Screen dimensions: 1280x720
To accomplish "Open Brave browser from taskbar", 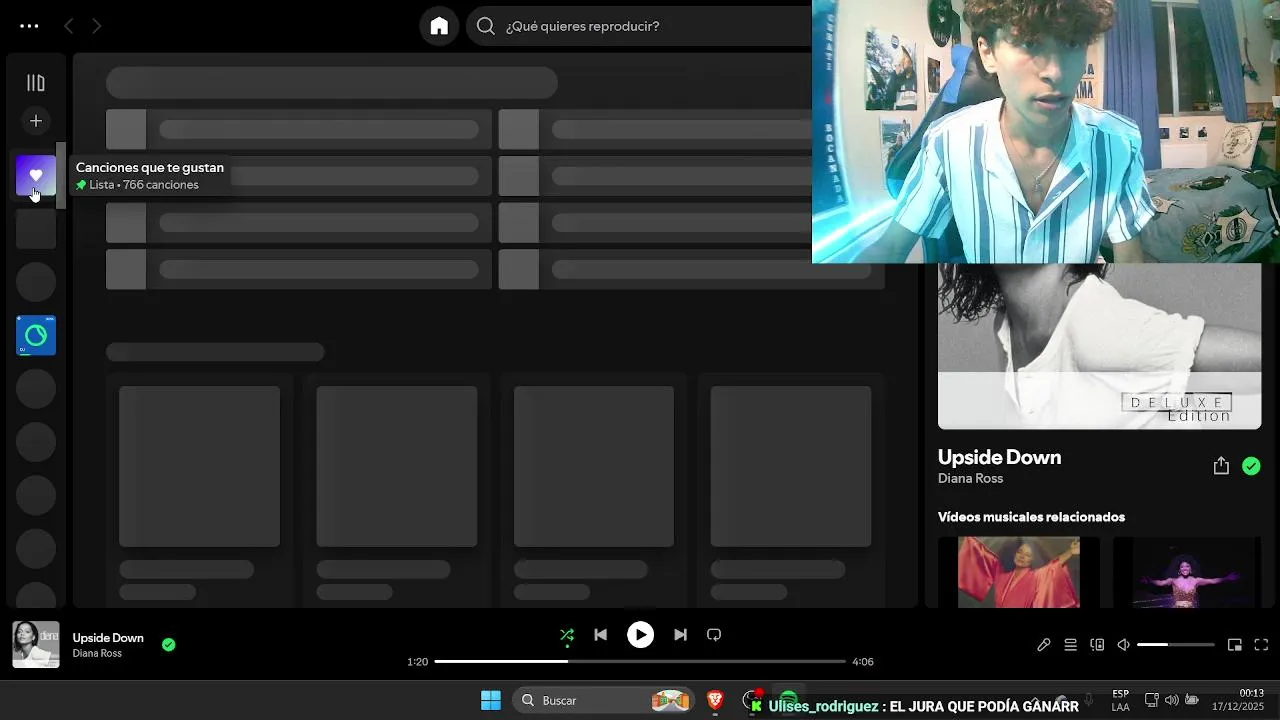I will [715, 700].
